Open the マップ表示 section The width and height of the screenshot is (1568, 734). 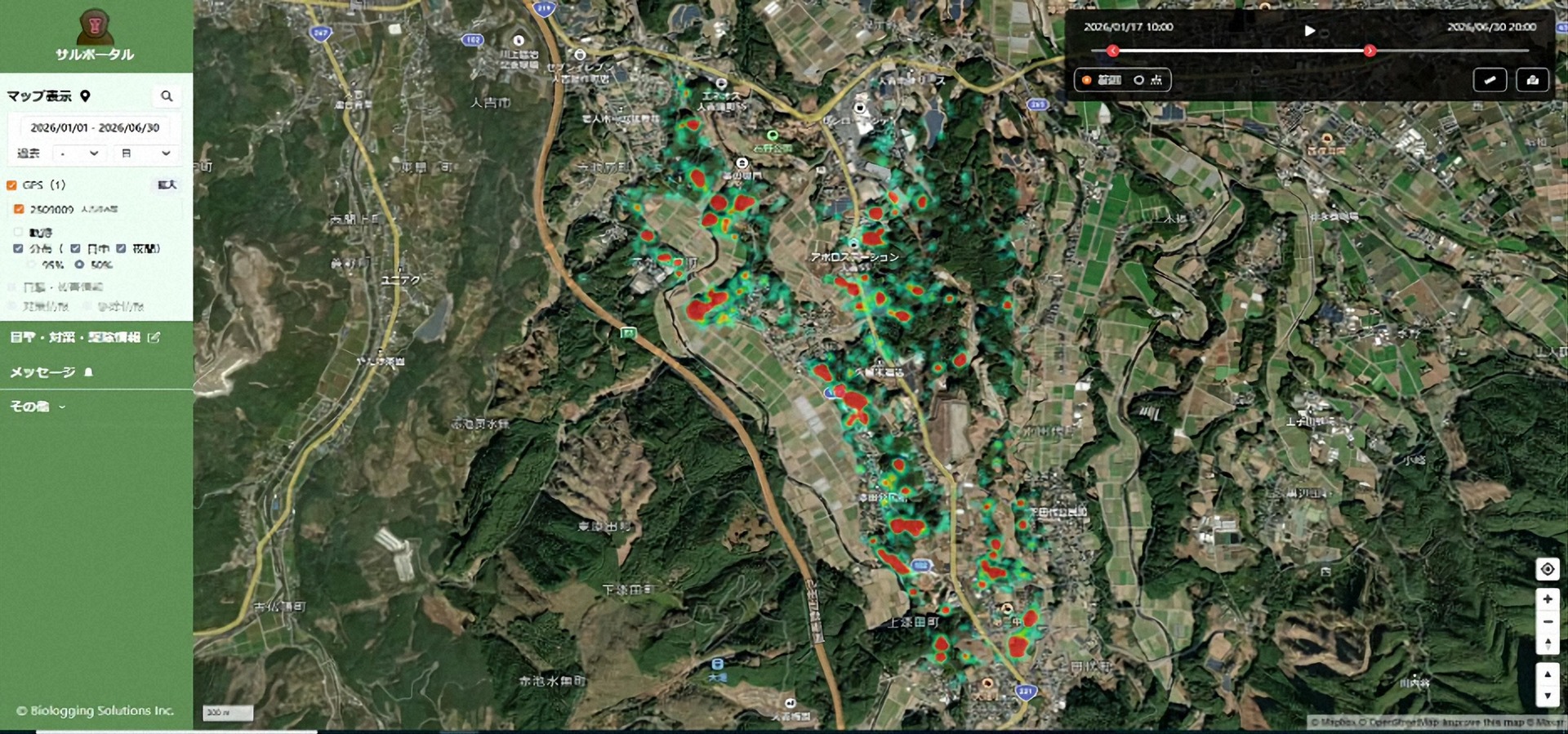(x=39, y=96)
